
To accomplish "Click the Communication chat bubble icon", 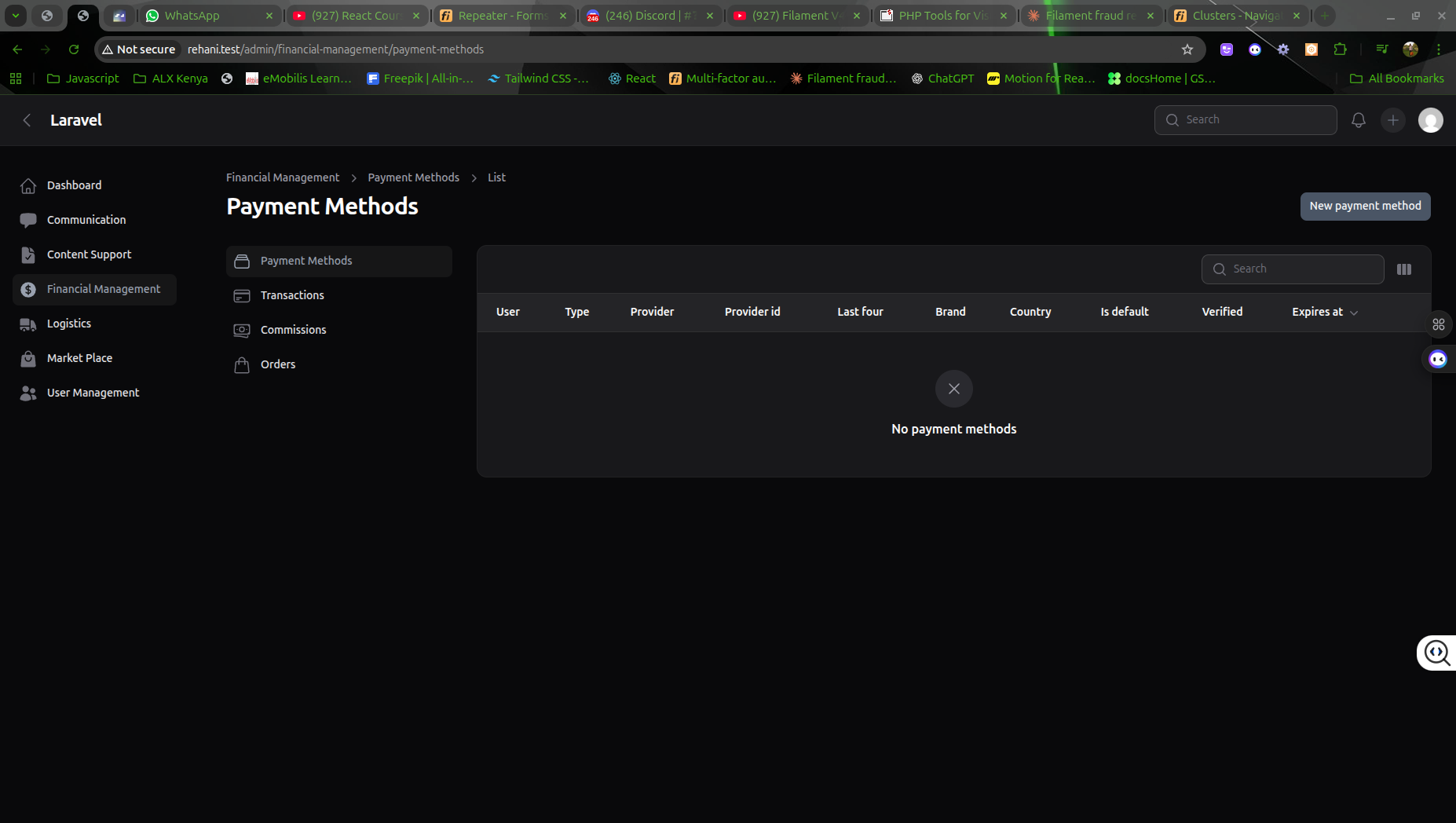I will (28, 221).
